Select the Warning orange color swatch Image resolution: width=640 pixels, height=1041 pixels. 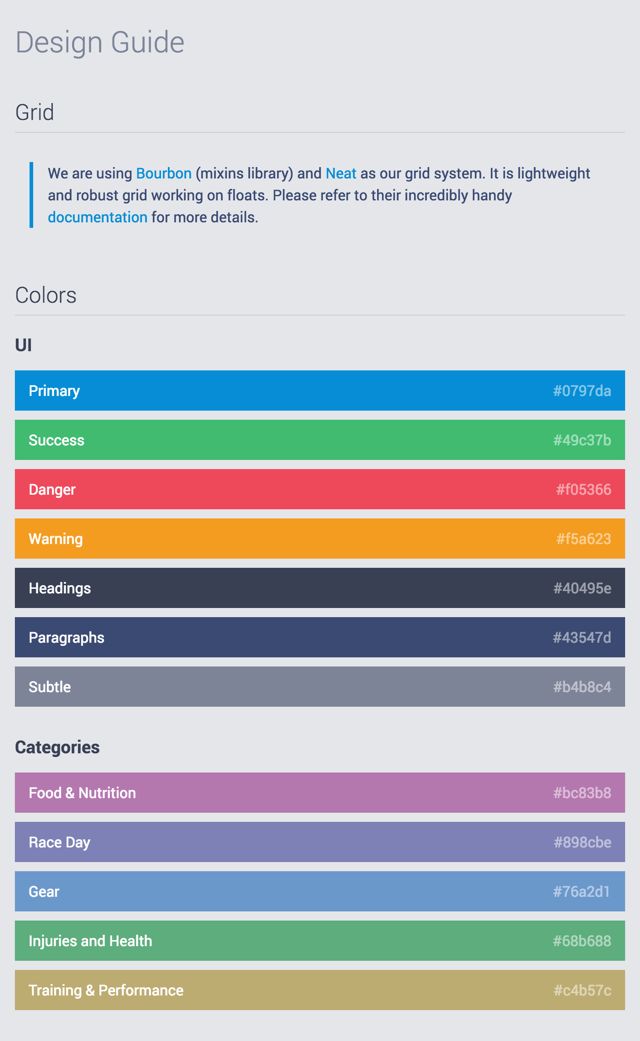click(x=320, y=539)
